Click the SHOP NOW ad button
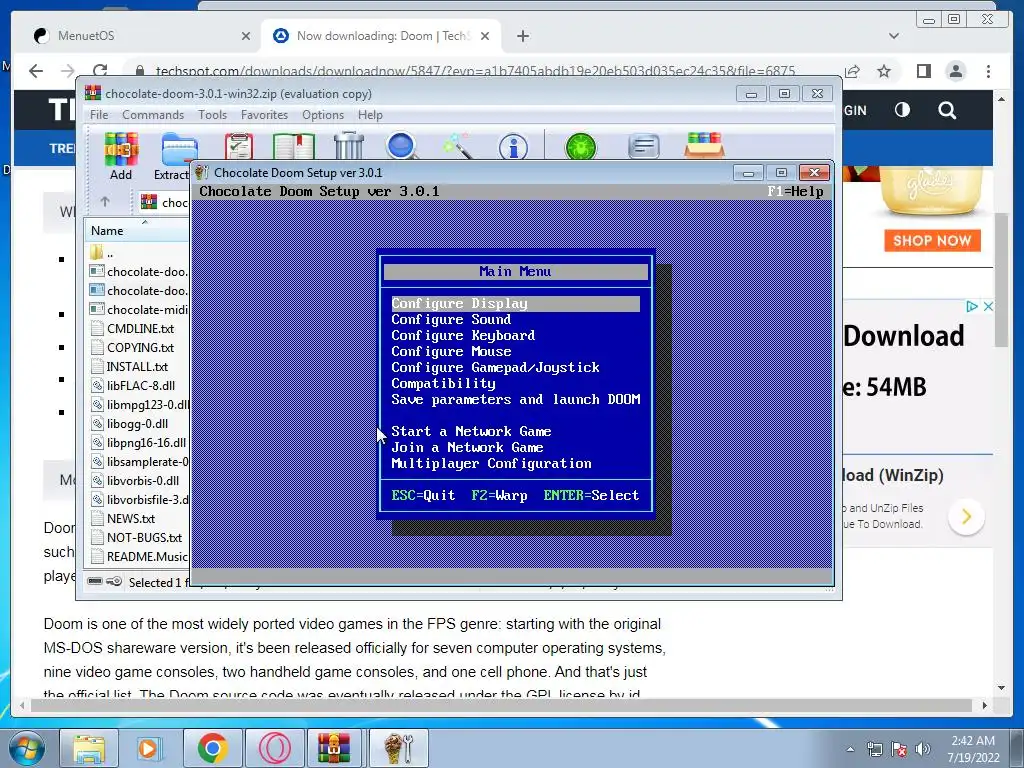Image resolution: width=1024 pixels, height=768 pixels. 932,240
